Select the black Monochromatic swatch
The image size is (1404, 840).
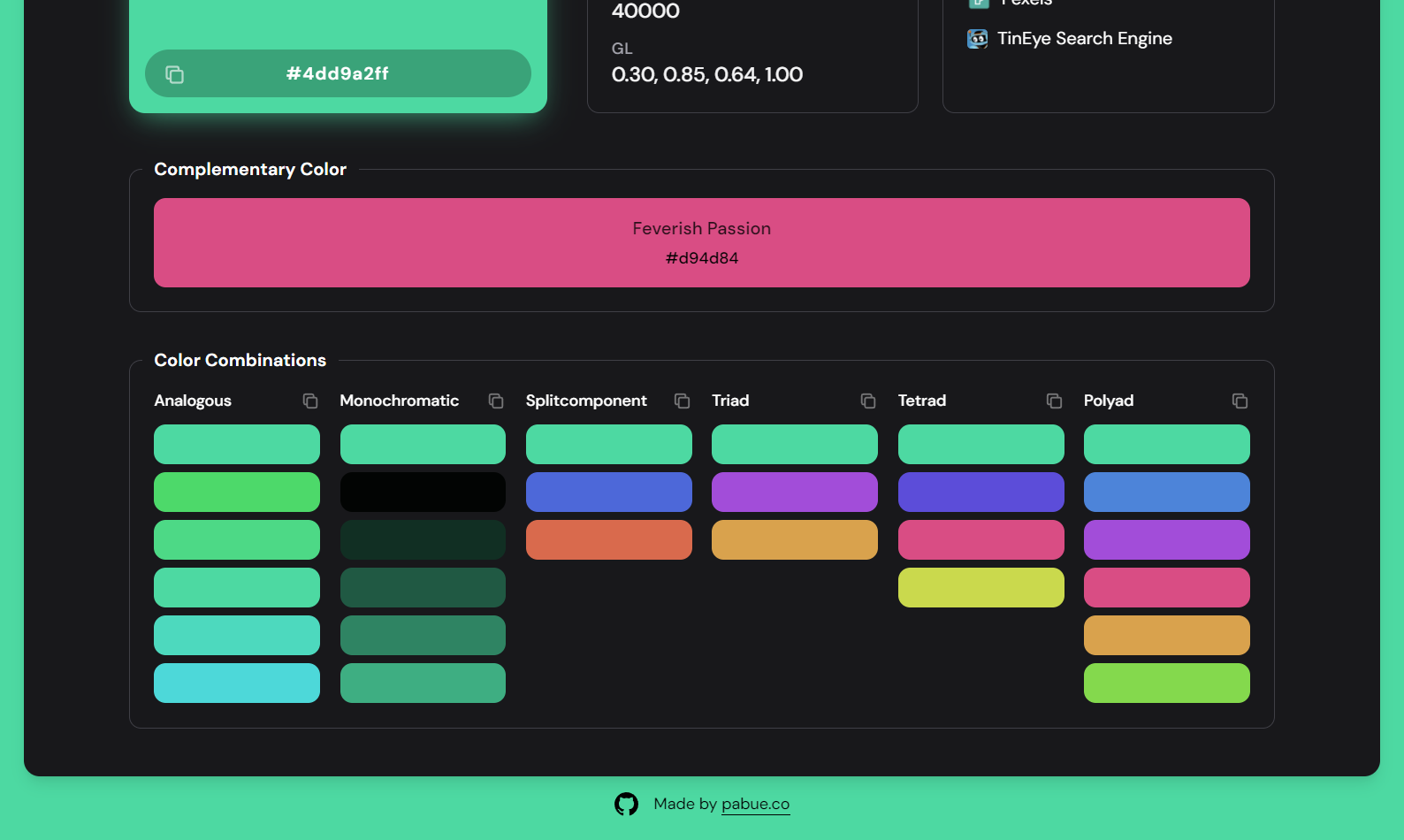point(423,492)
